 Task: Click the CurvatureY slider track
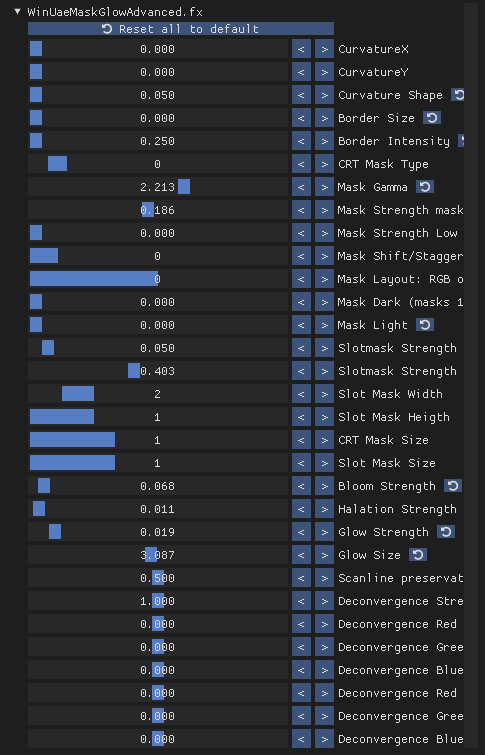(158, 72)
